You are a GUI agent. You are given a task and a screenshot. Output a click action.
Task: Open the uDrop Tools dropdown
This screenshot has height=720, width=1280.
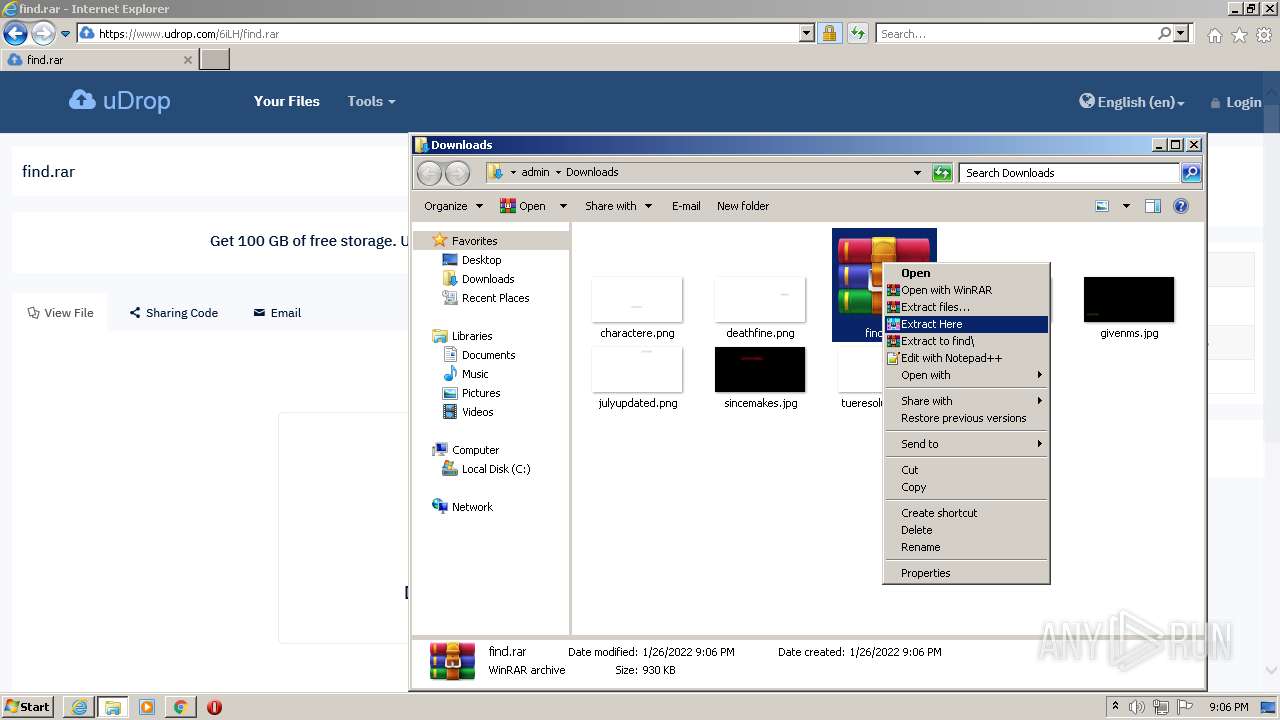[x=371, y=101]
